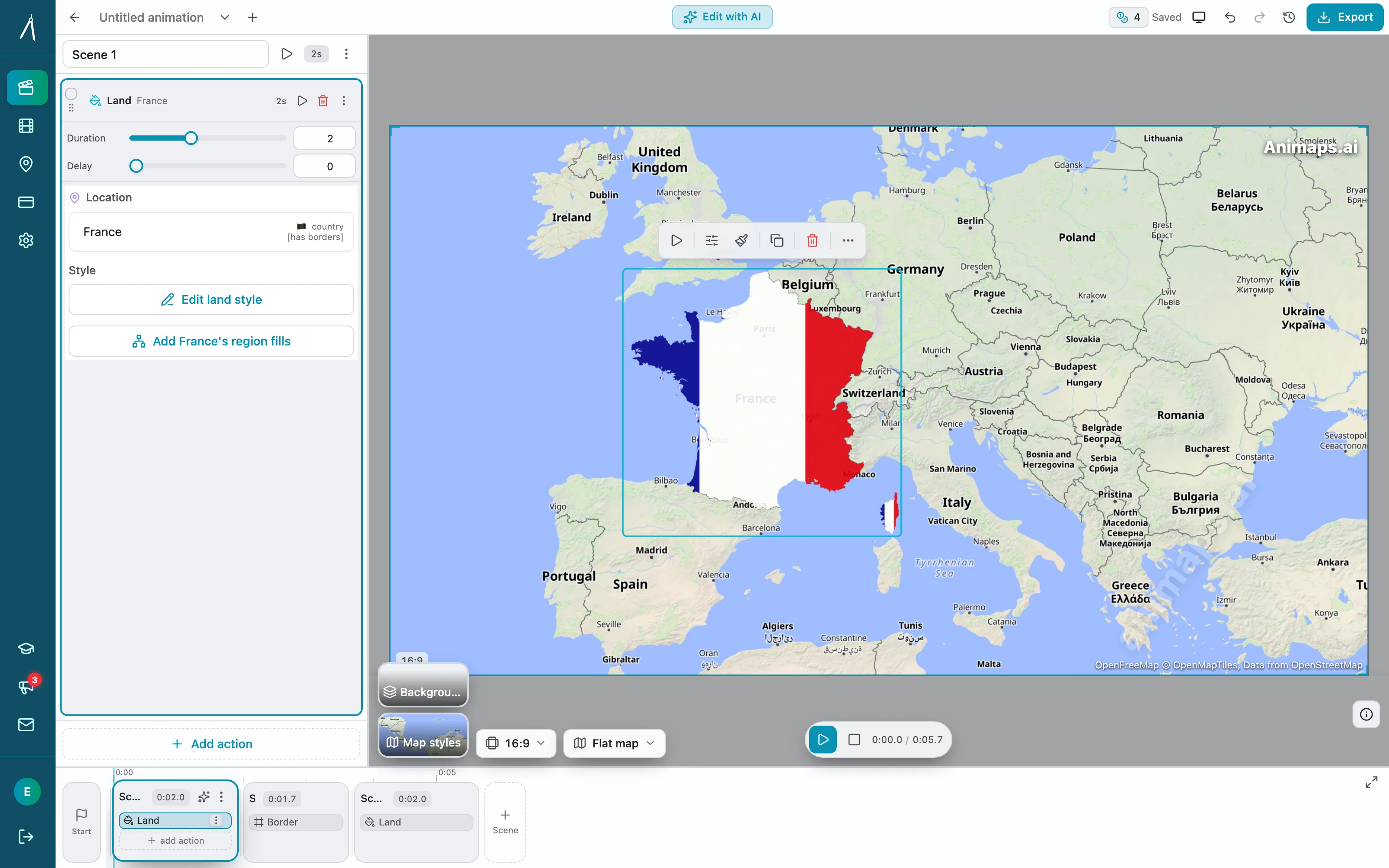Click the preview monitor icon

[x=1198, y=17]
